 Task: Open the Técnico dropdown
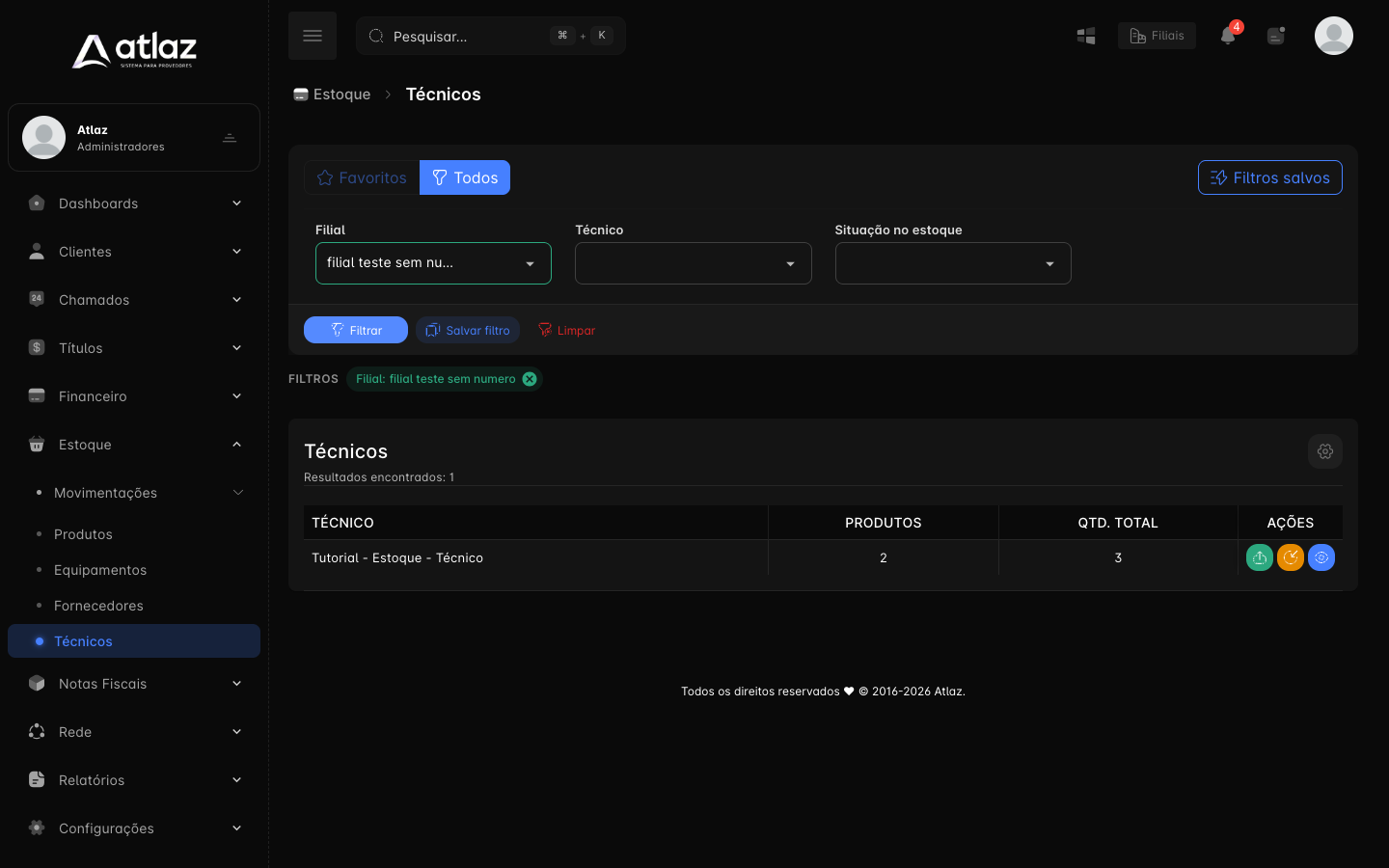pos(694,263)
